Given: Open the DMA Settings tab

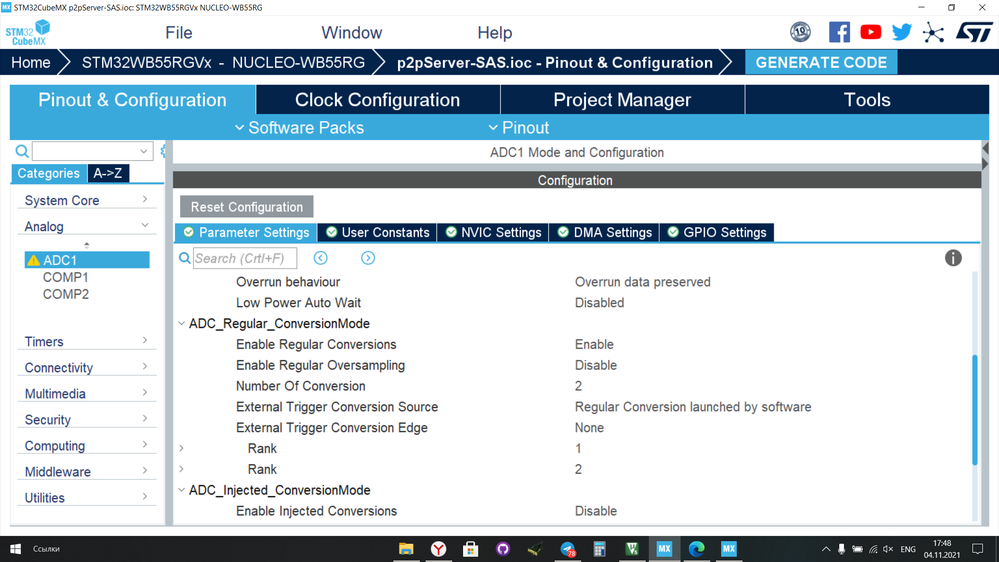Looking at the screenshot, I should 605,233.
